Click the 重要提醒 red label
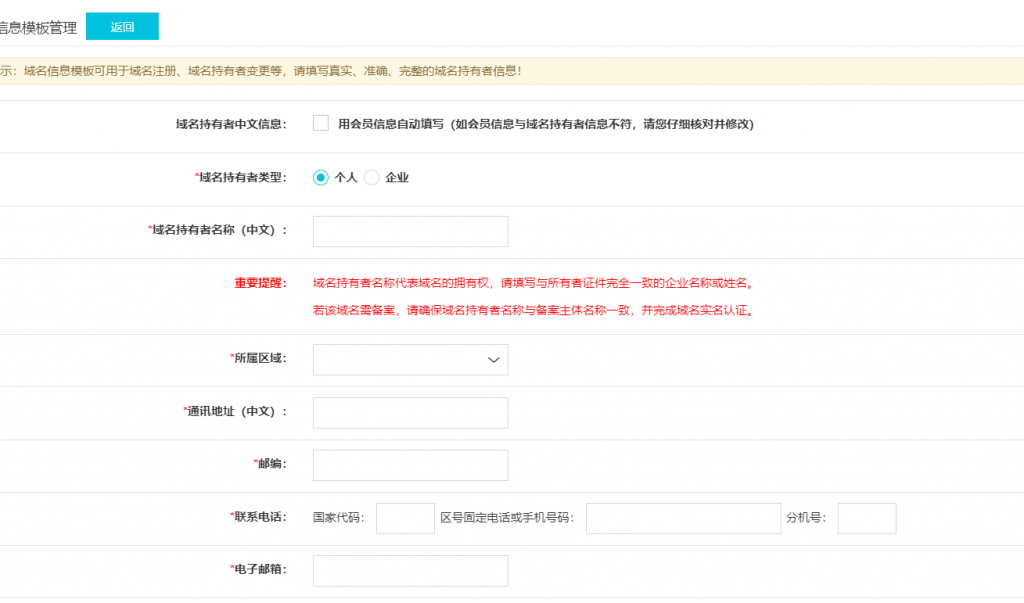The width and height of the screenshot is (1024, 603). 261,283
